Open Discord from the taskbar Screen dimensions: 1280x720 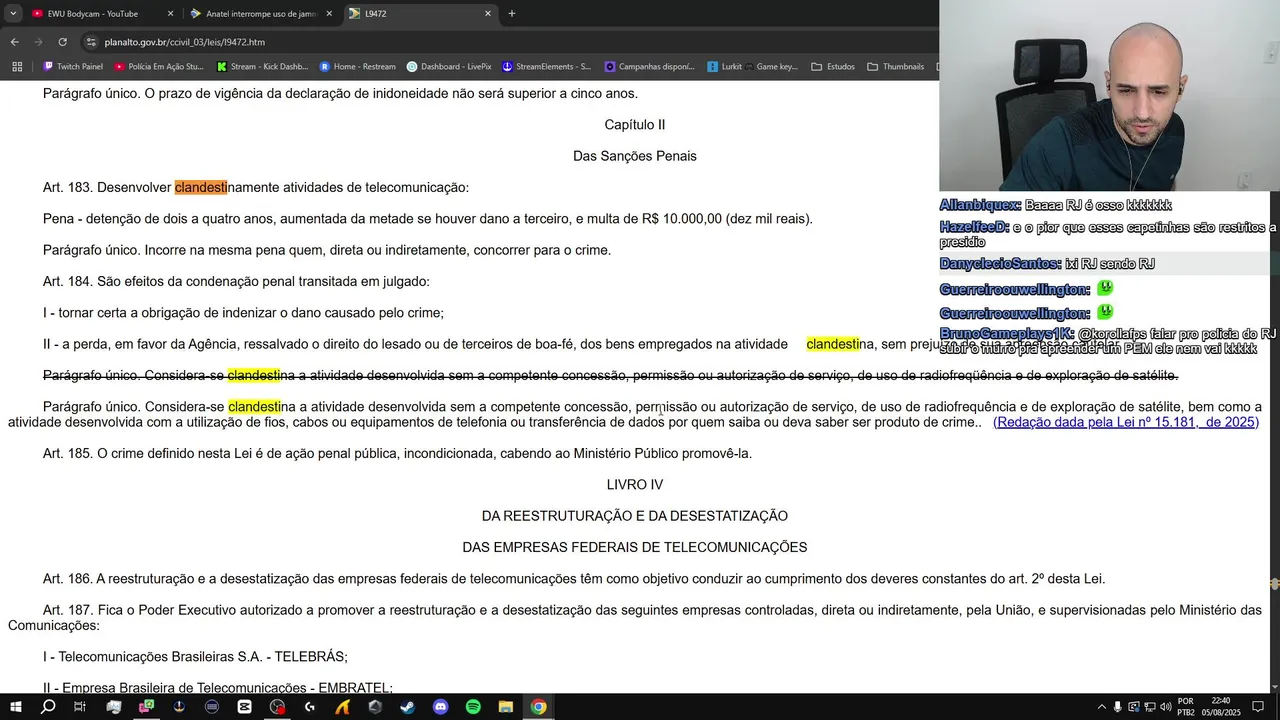click(441, 706)
